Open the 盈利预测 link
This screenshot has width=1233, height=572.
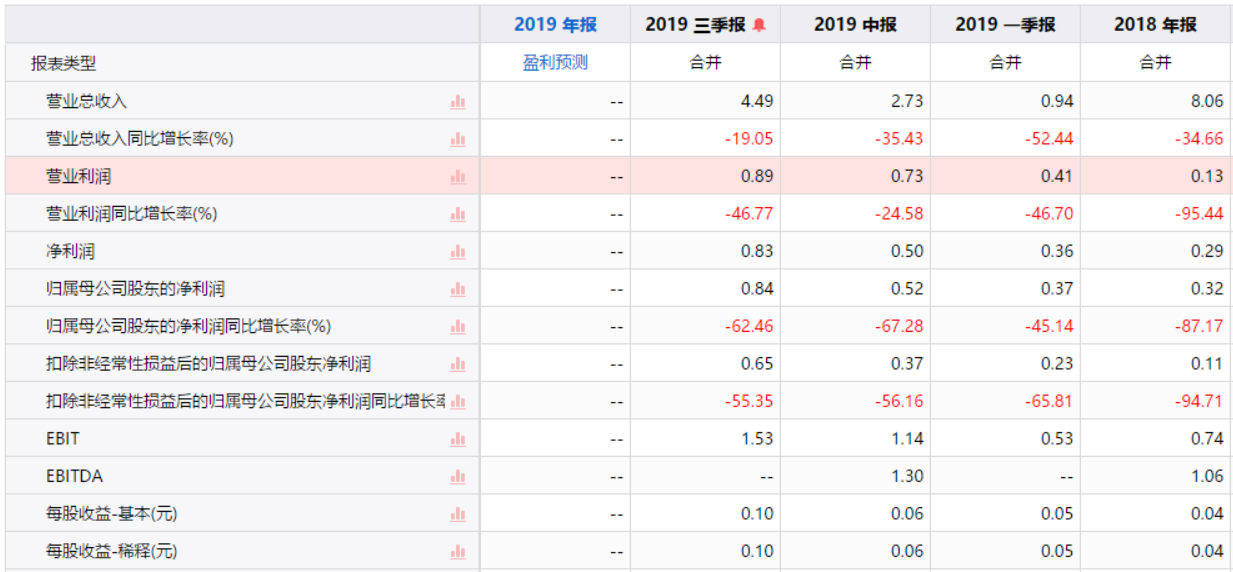tap(555, 63)
